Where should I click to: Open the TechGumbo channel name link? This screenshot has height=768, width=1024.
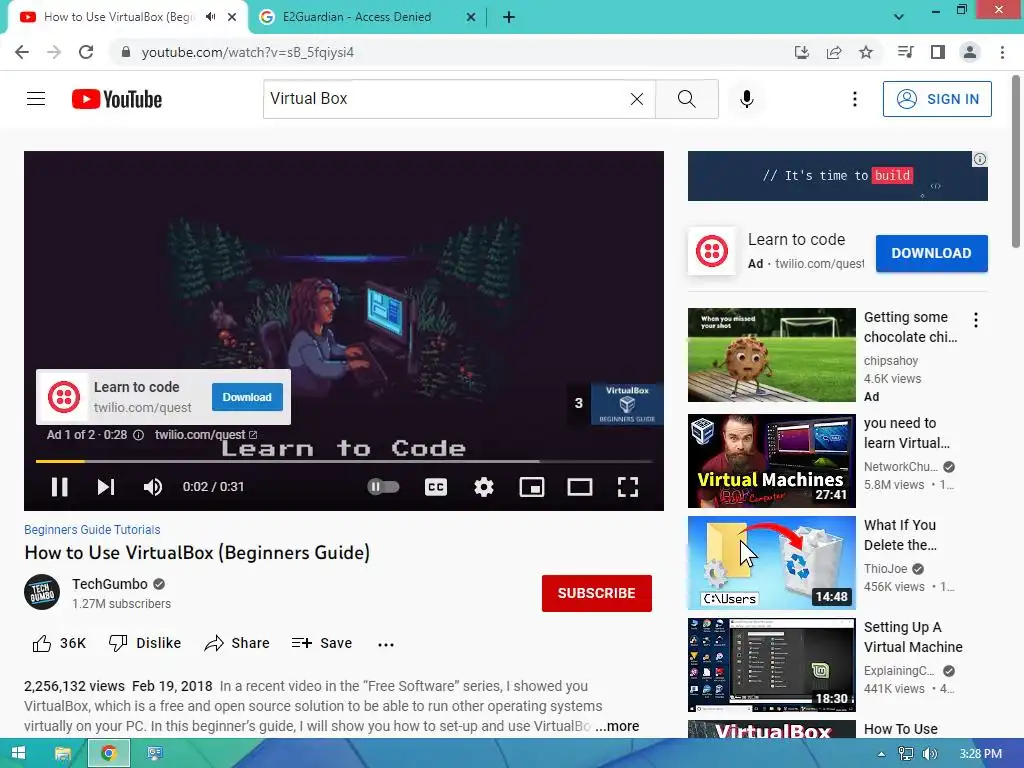pos(110,584)
